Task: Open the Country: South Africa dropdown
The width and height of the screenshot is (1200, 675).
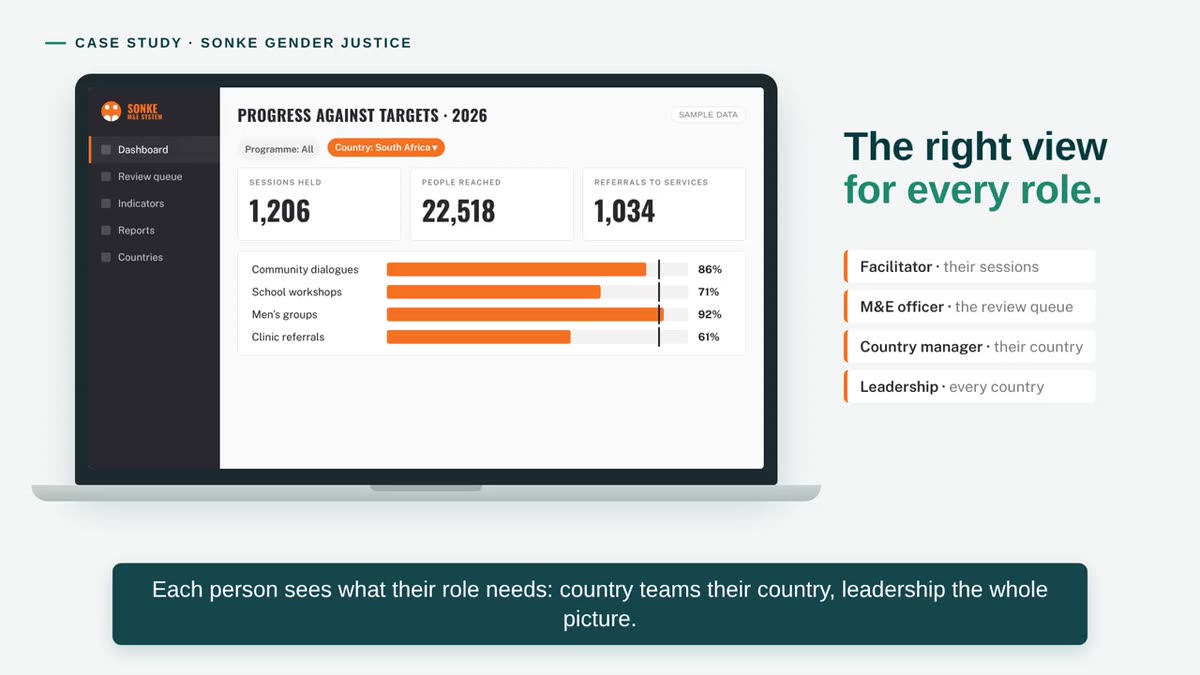Action: (386, 148)
